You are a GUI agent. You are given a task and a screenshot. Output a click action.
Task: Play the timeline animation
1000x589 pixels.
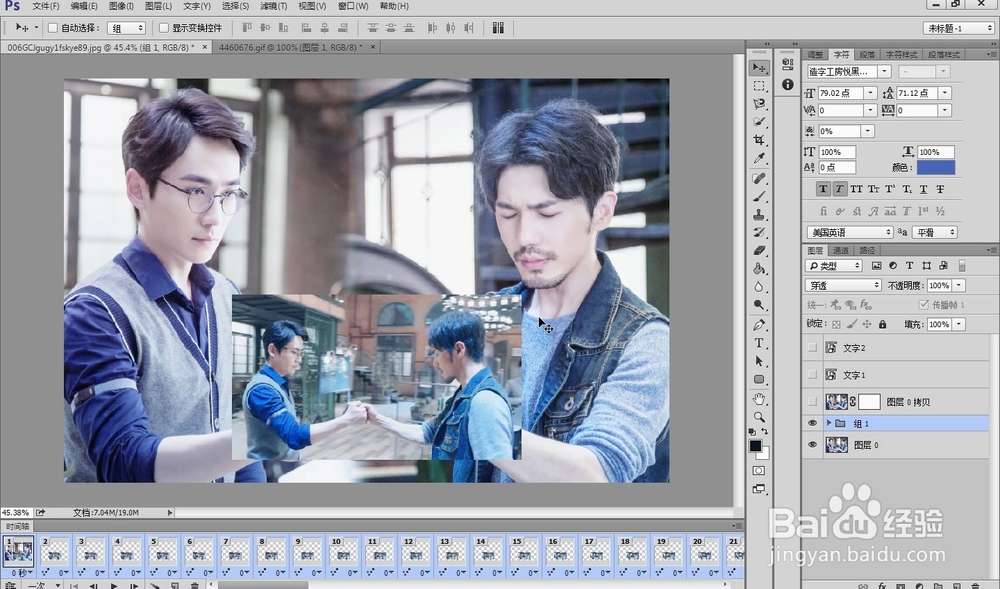pos(114,585)
